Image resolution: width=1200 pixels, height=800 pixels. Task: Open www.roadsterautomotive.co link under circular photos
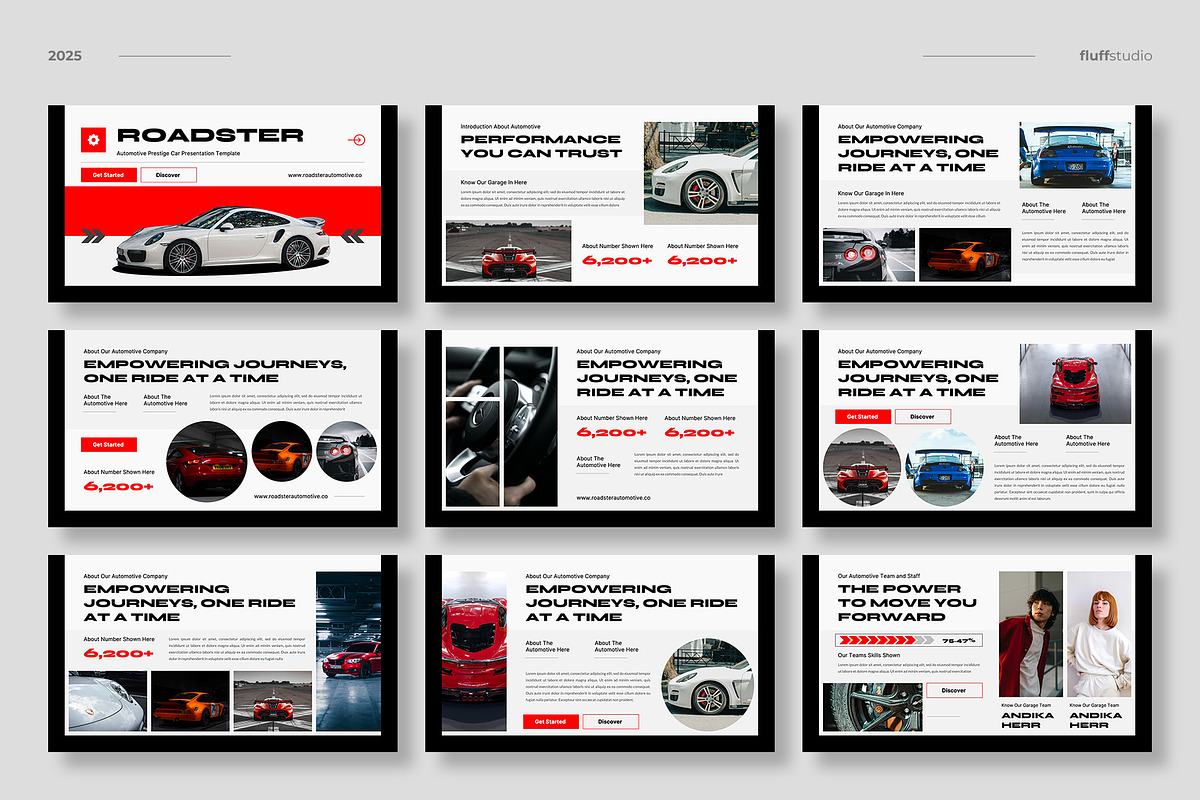pyautogui.click(x=291, y=495)
